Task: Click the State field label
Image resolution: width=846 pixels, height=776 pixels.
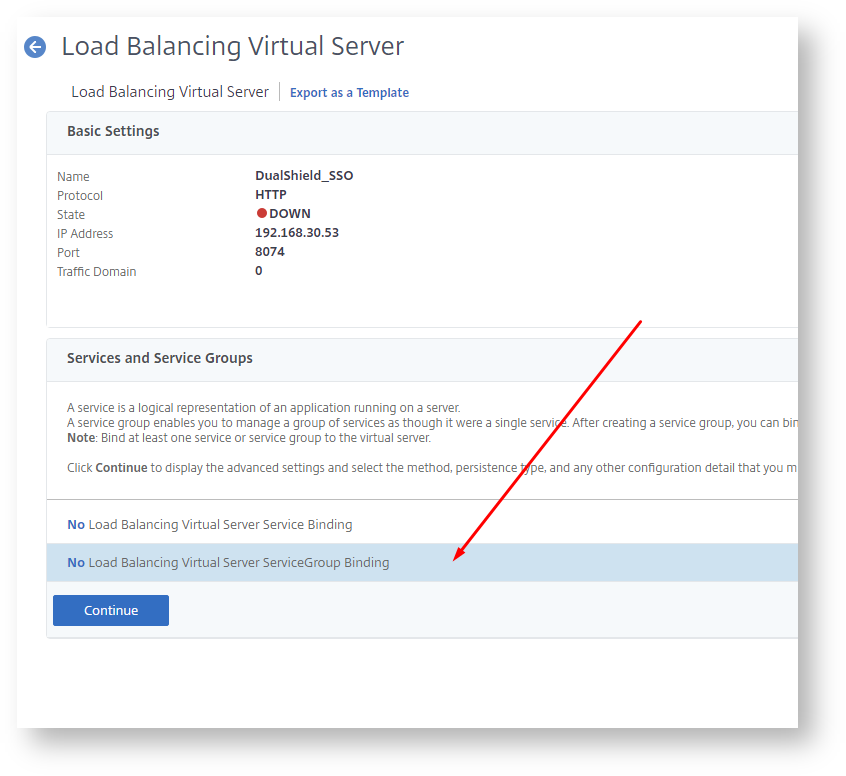Action: [71, 215]
